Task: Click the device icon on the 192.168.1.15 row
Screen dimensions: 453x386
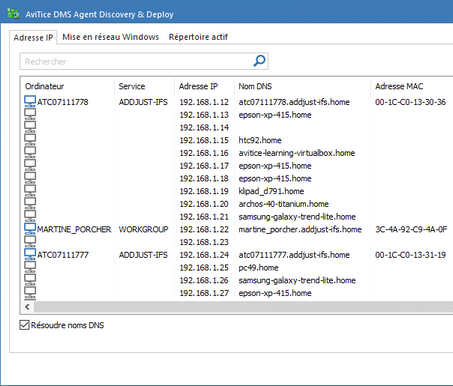Action: [30, 139]
